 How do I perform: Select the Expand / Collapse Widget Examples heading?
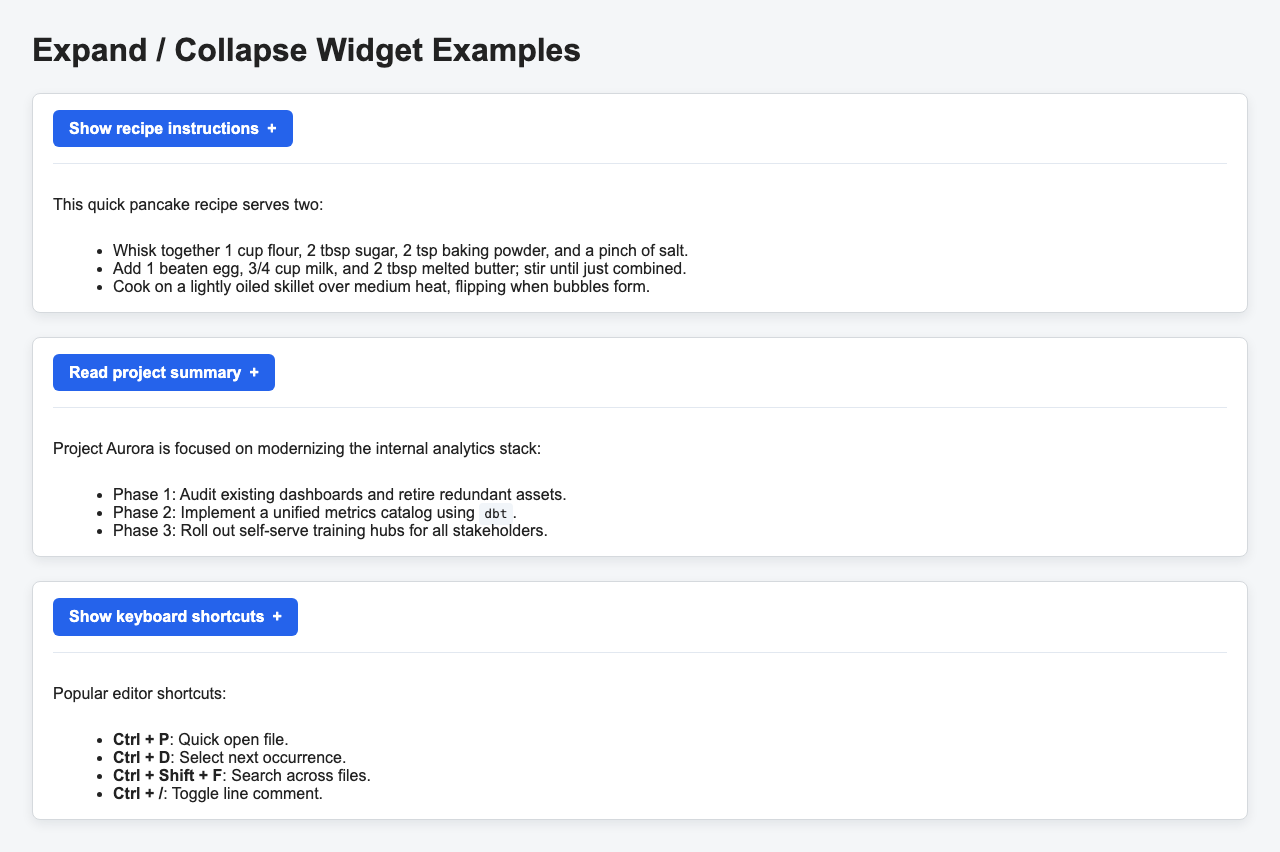(x=306, y=49)
